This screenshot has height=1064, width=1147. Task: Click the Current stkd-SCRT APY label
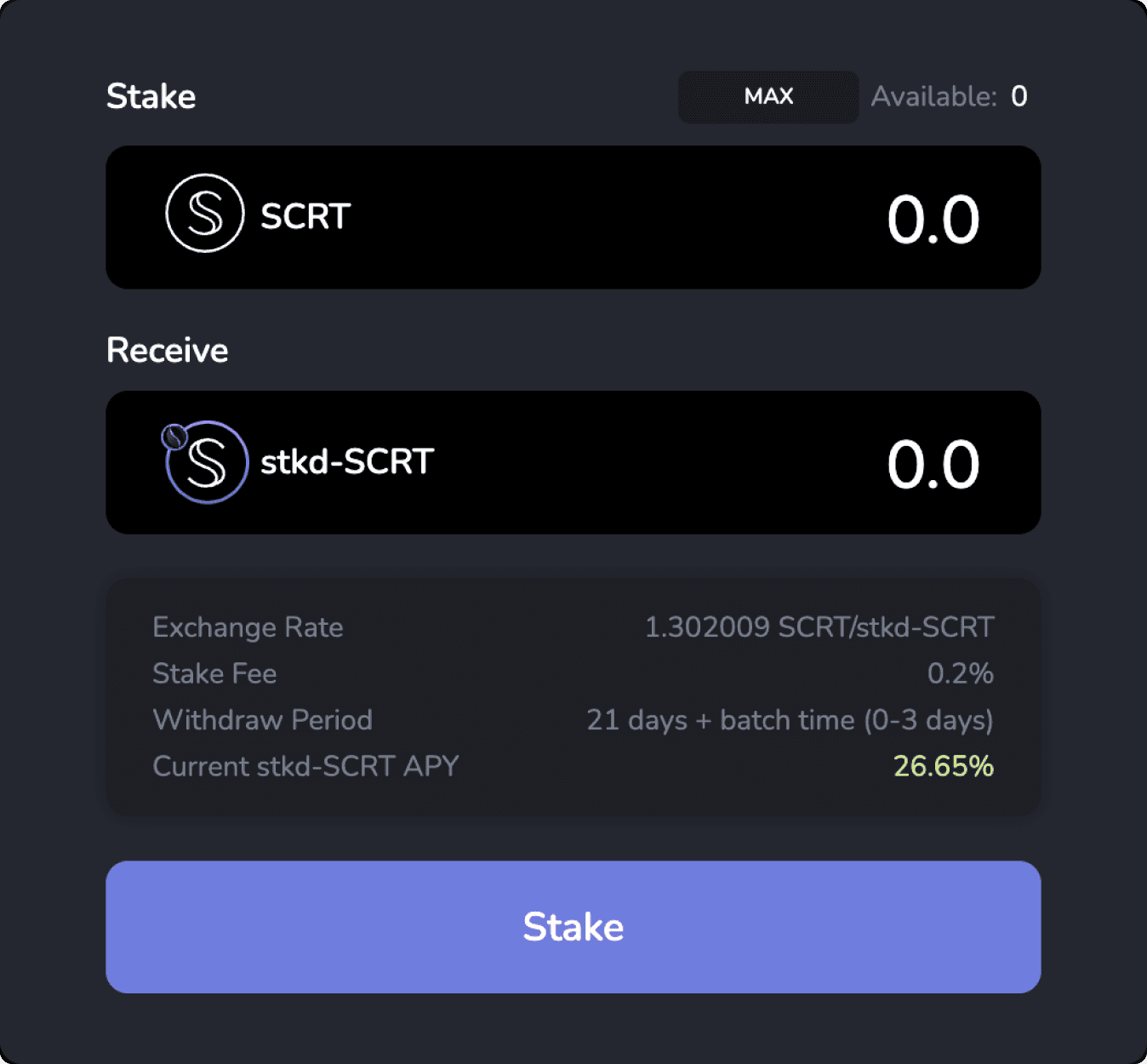305,765
